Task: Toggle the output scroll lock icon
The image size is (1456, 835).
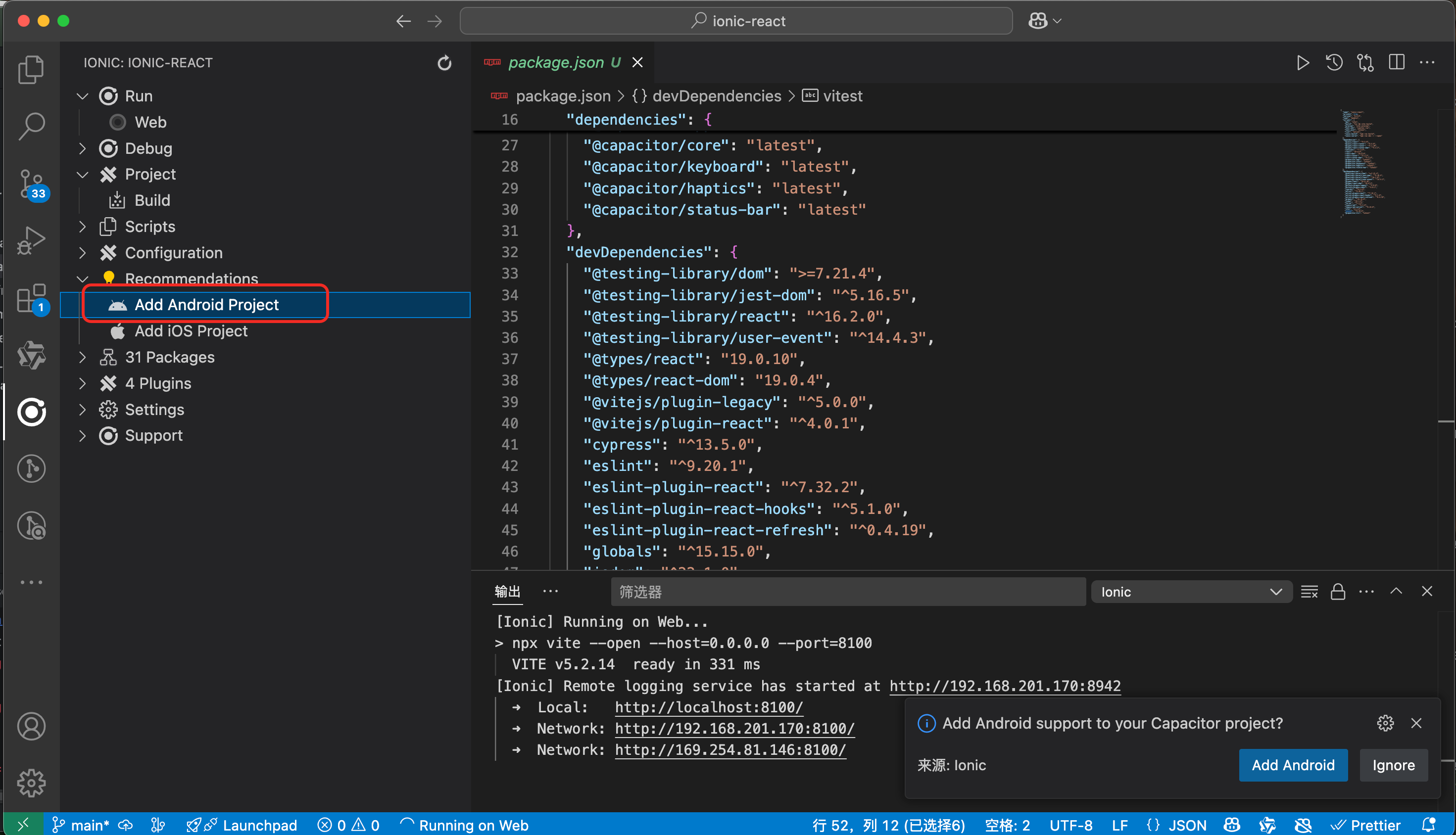Action: (1338, 592)
